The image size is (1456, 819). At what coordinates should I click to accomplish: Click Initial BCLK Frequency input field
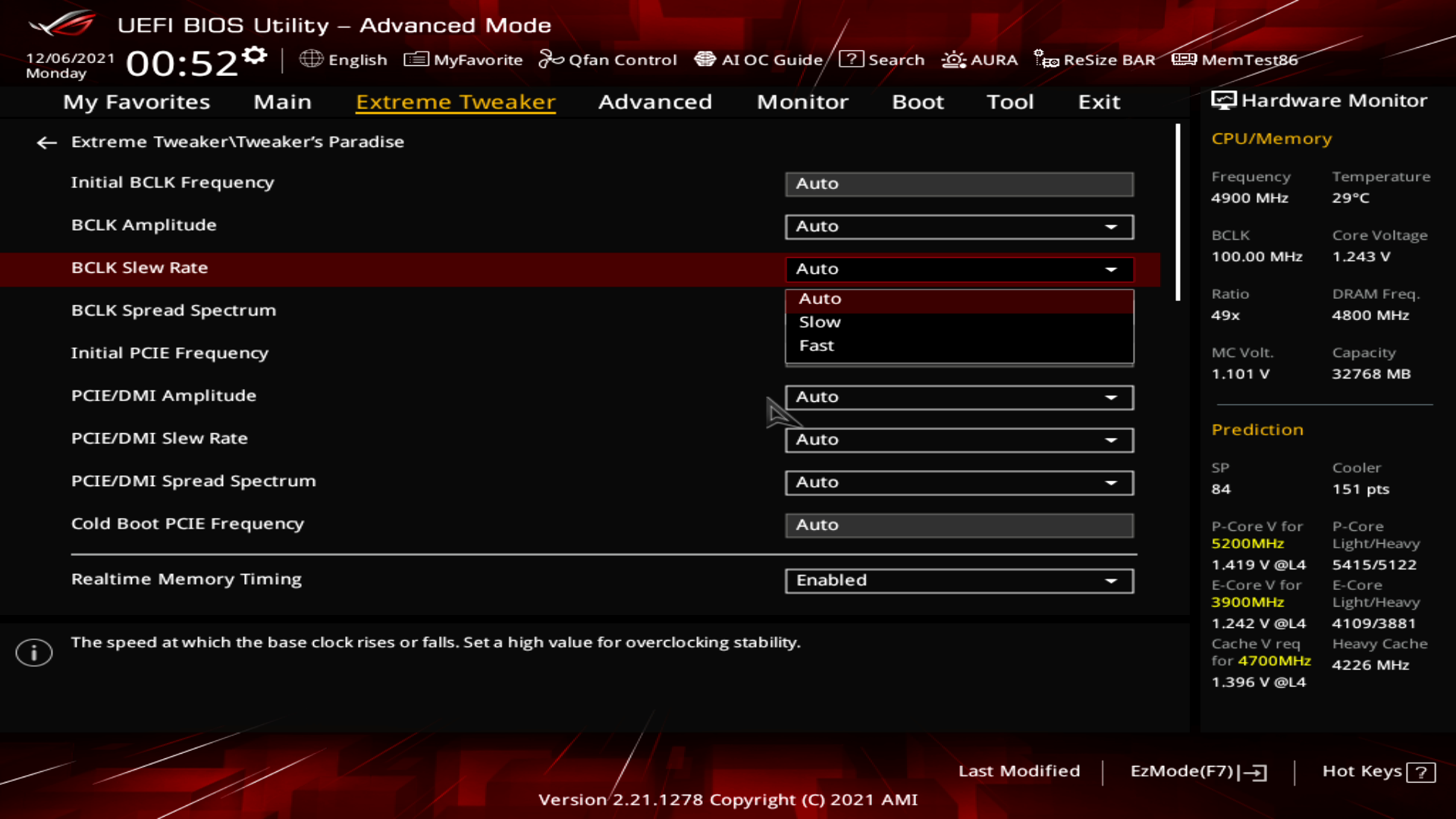pos(959,184)
